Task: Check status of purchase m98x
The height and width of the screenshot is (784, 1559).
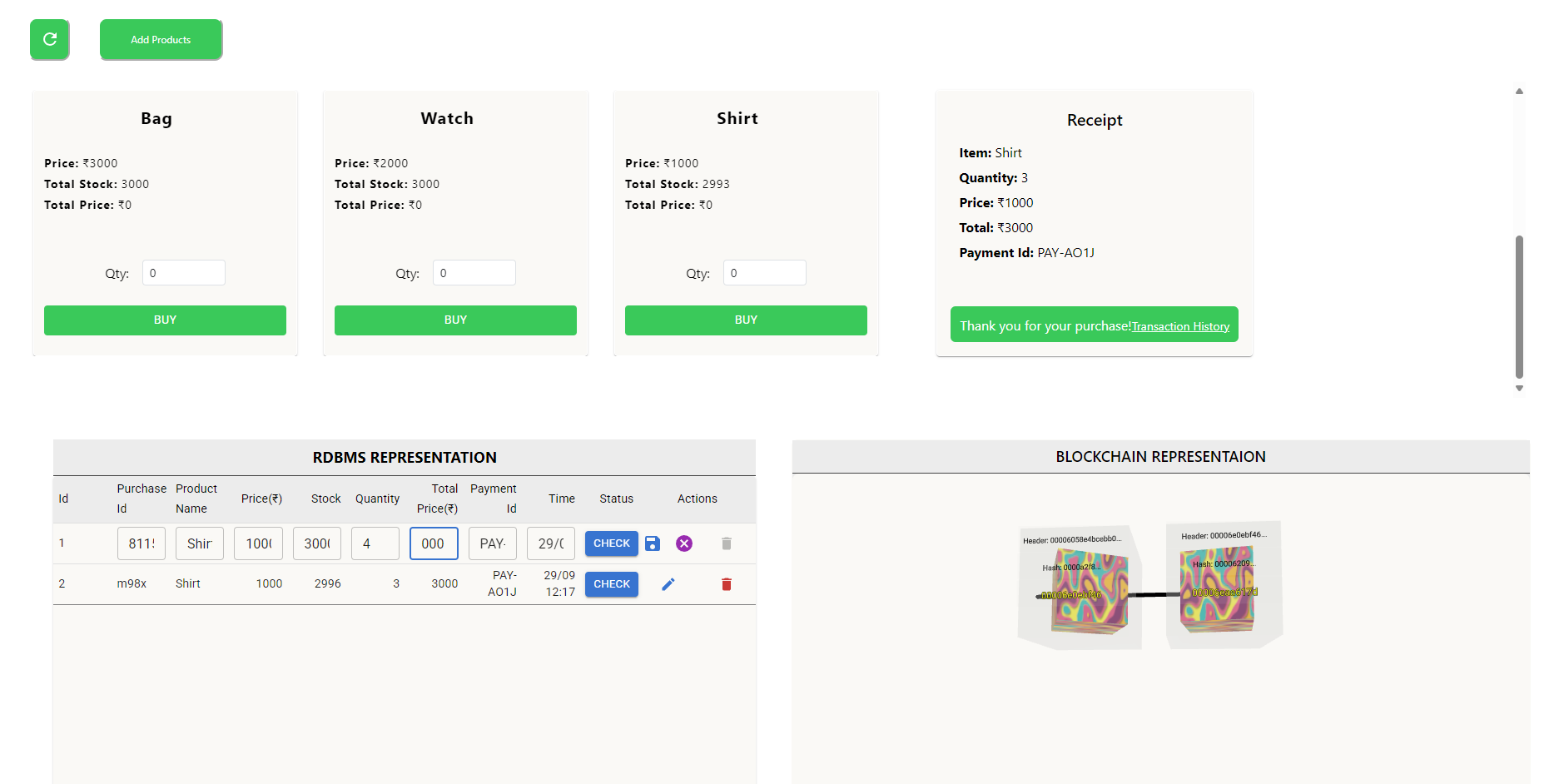Action: (x=612, y=584)
